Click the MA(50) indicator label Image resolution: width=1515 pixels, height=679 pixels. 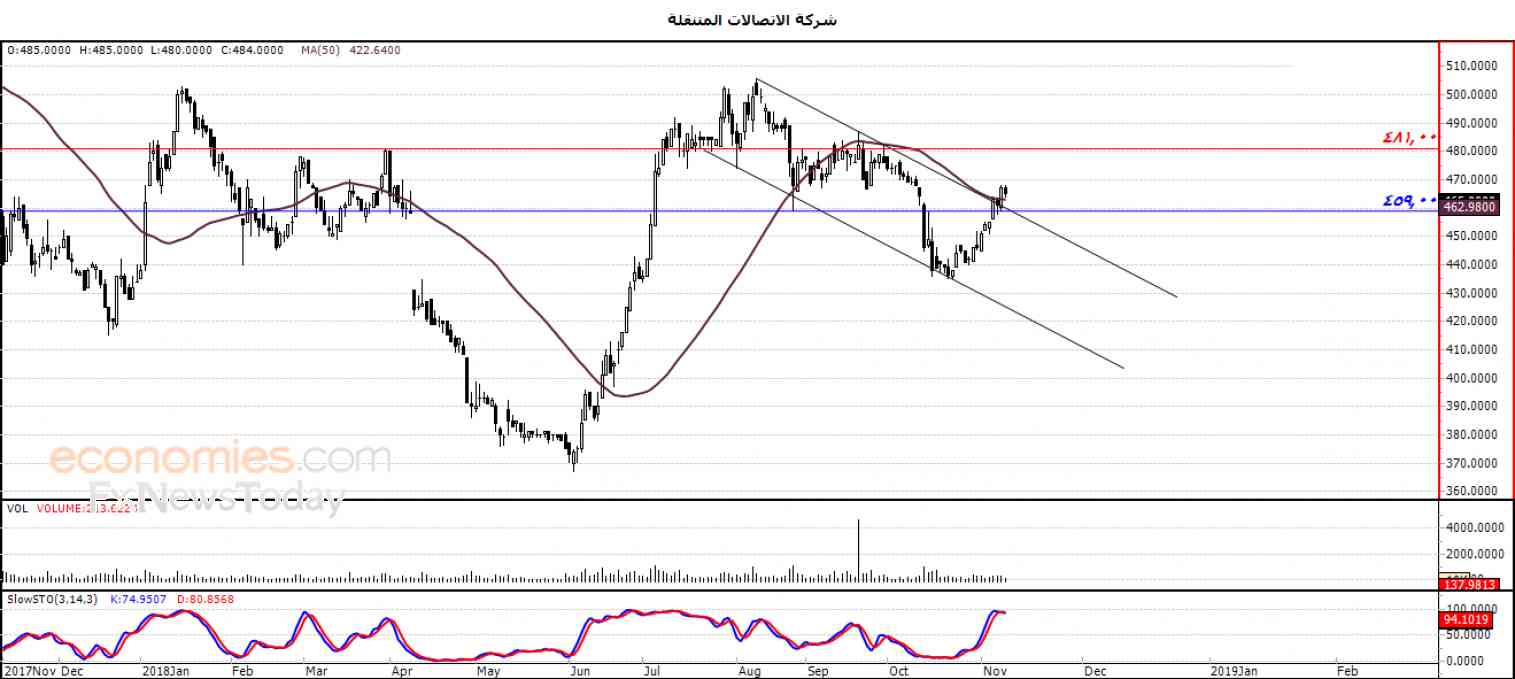tap(322, 49)
